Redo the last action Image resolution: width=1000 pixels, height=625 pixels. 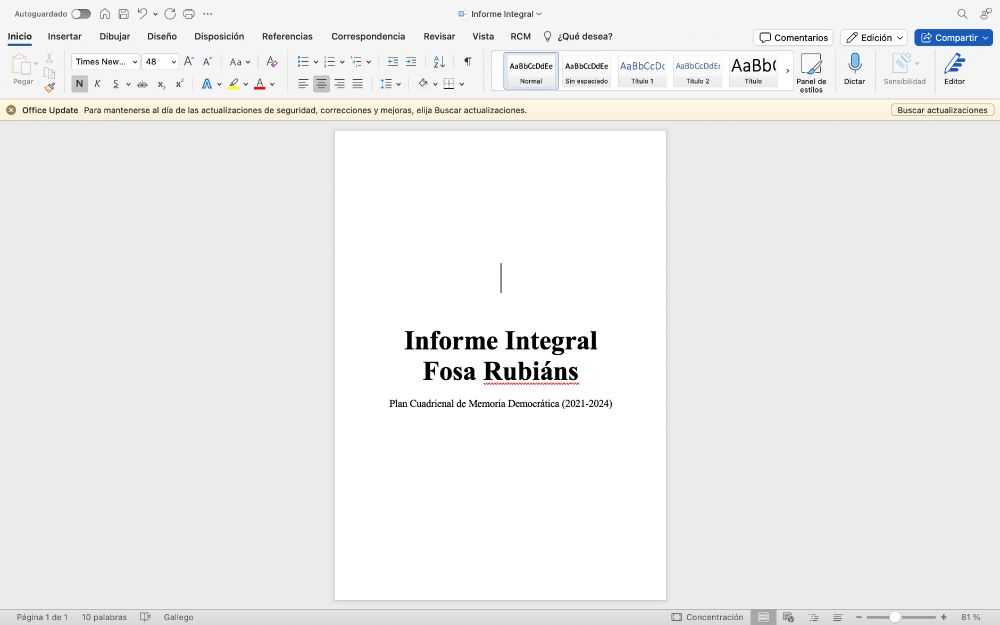coord(170,13)
